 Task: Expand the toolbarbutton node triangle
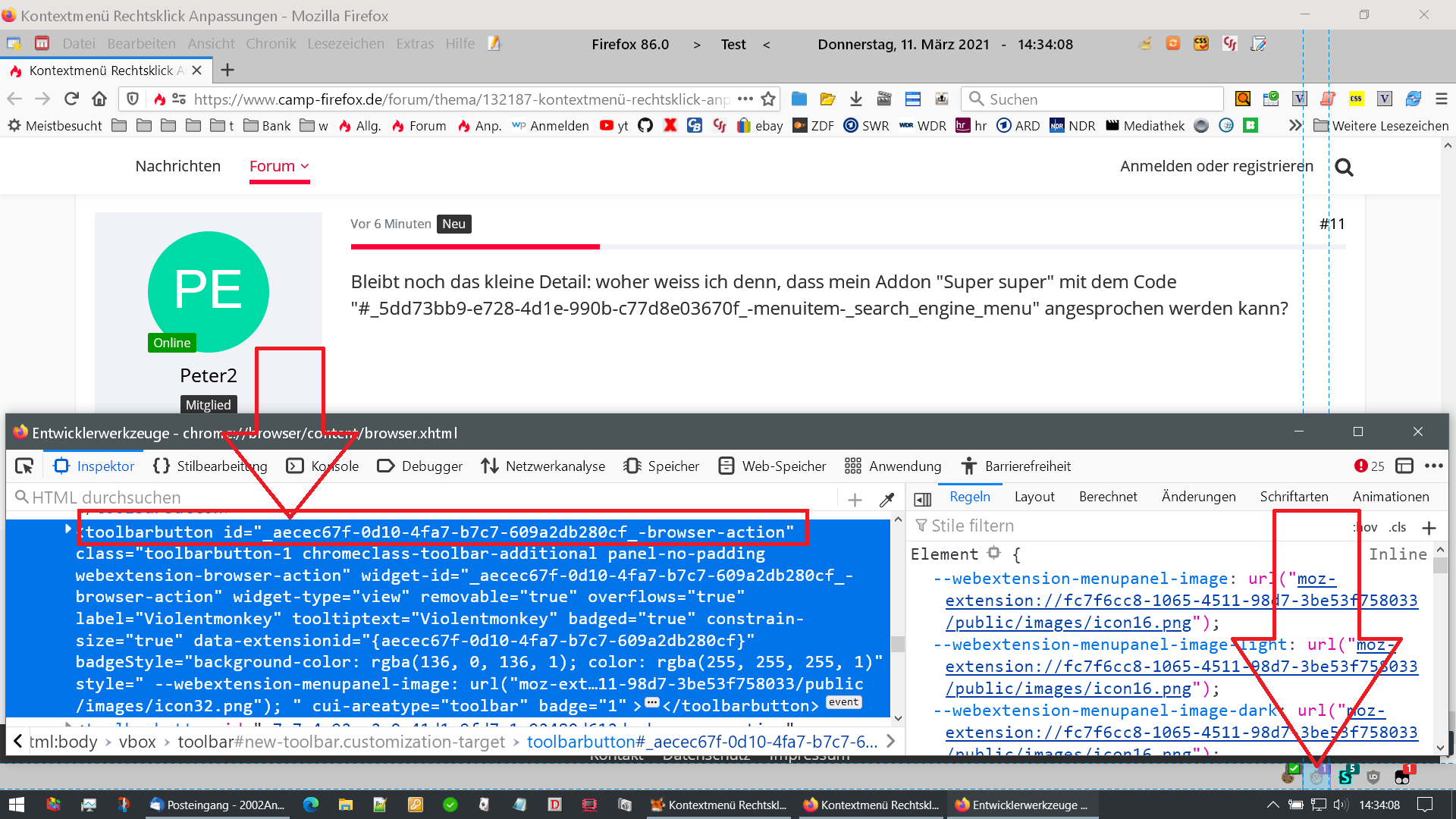pyautogui.click(x=67, y=529)
